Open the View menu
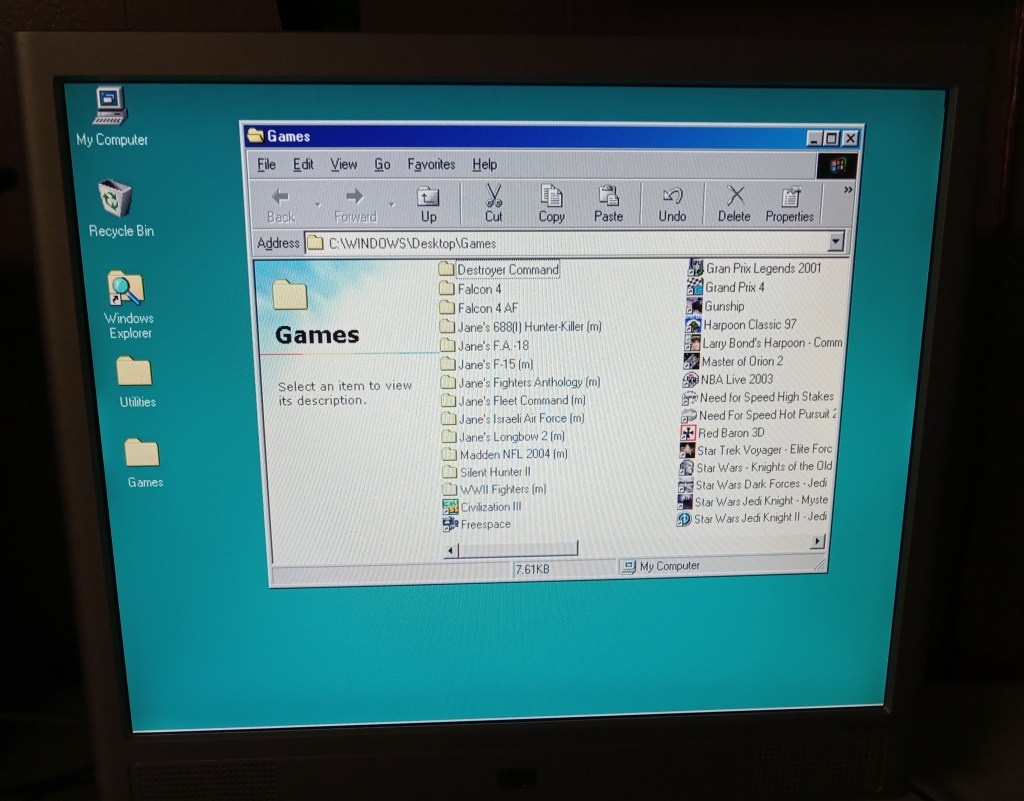This screenshot has width=1024, height=801. (344, 165)
